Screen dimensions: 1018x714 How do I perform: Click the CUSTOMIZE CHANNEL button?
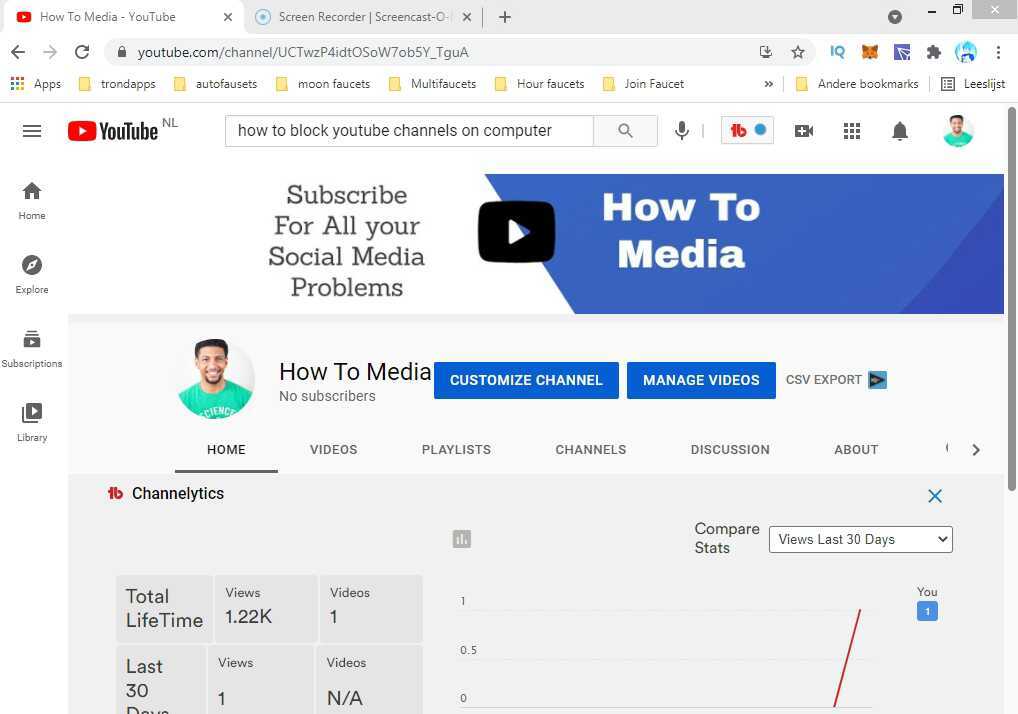[526, 380]
